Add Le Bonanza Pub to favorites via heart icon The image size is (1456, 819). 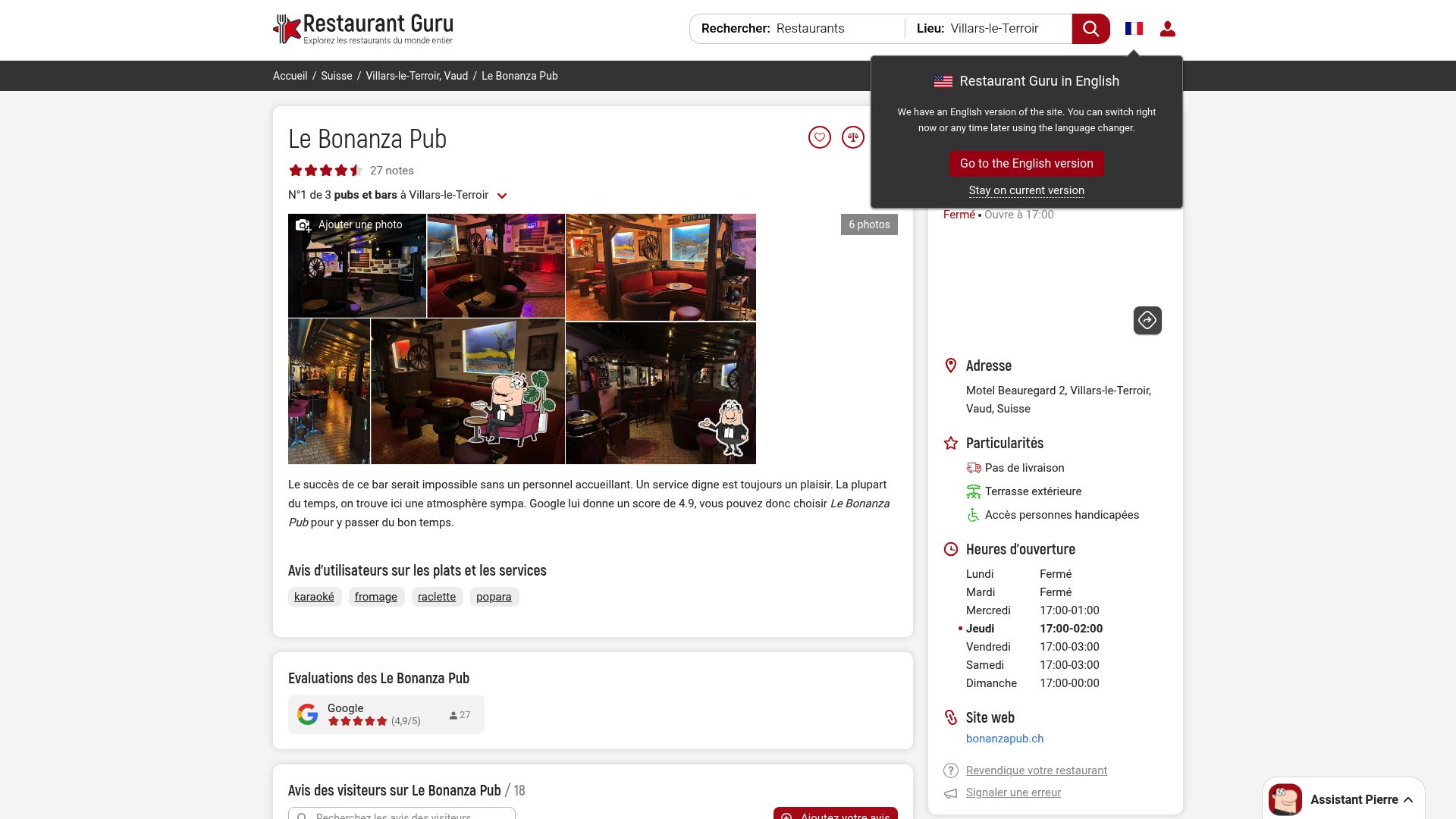coord(820,137)
